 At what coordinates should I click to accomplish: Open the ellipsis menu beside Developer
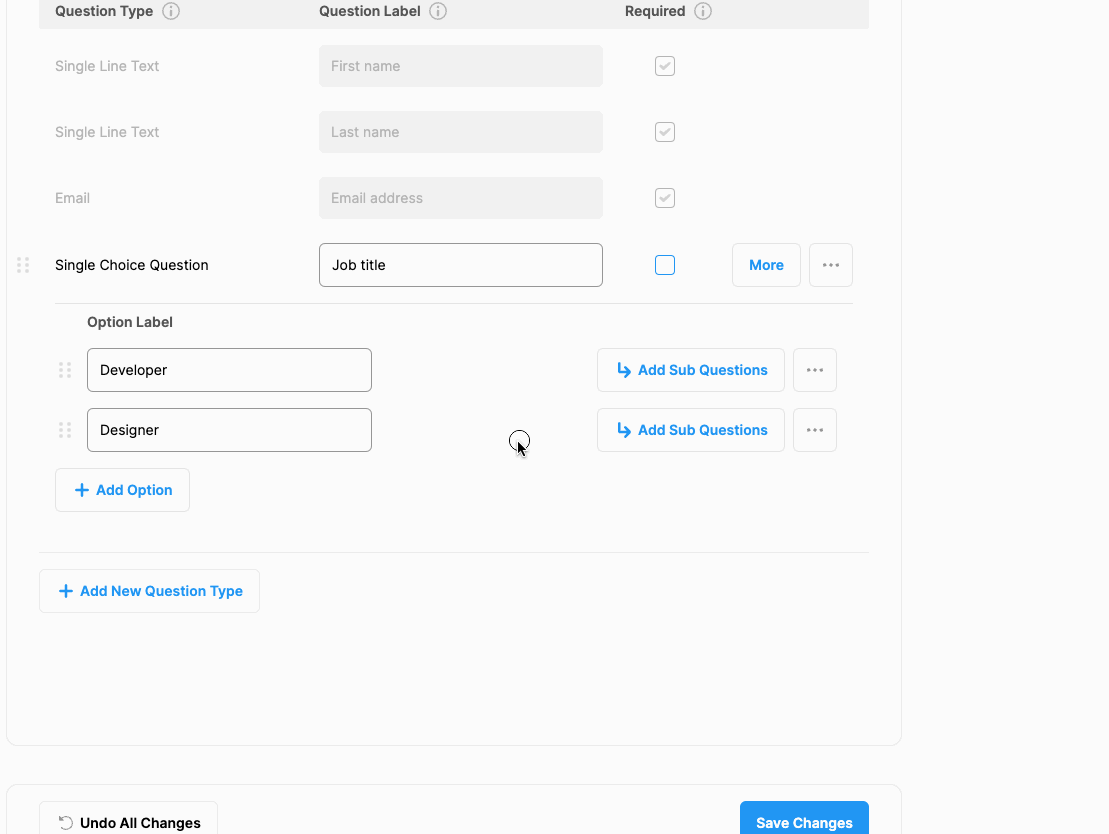tap(815, 370)
